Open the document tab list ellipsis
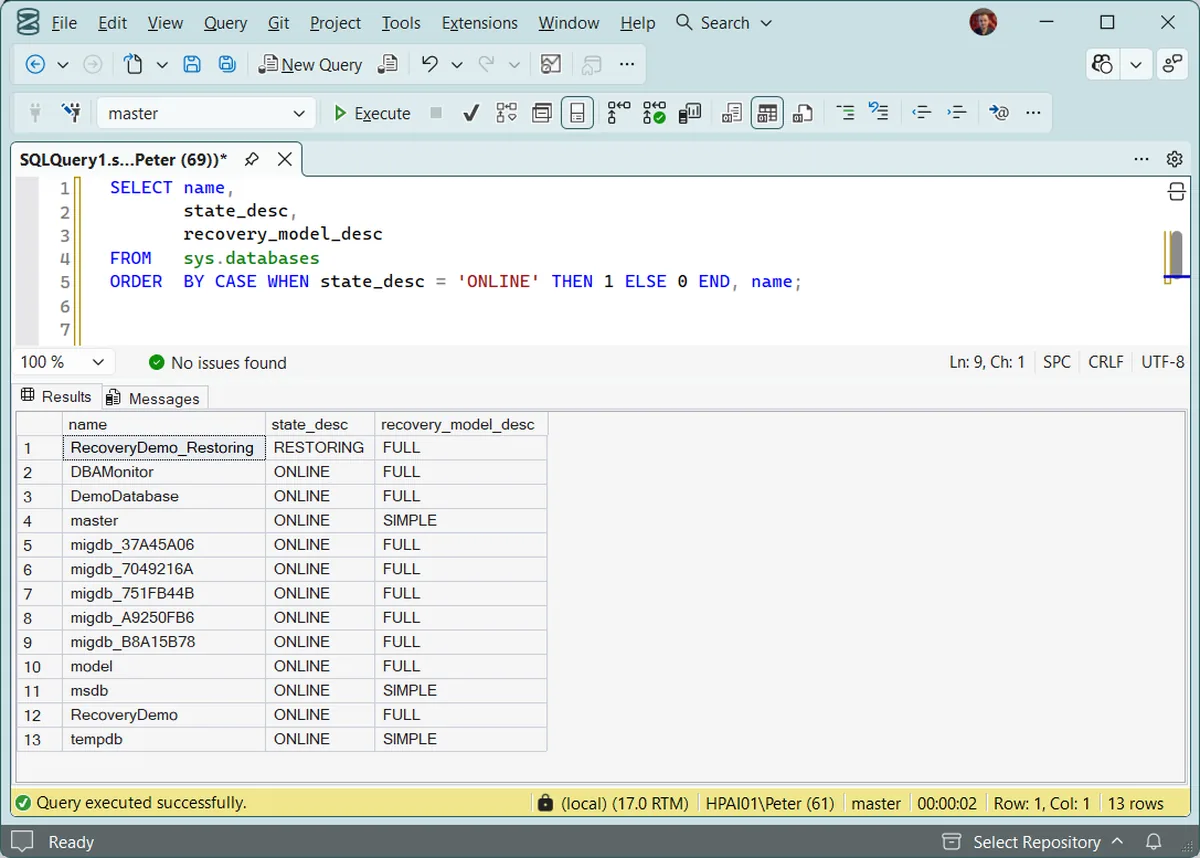The width and height of the screenshot is (1200, 858). pyautogui.click(x=1141, y=159)
